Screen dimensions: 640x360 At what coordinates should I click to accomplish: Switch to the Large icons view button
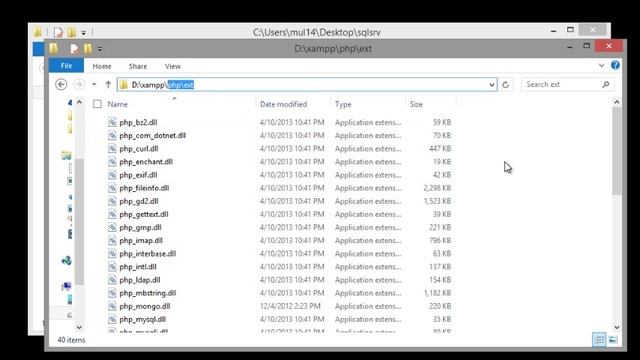[613, 340]
